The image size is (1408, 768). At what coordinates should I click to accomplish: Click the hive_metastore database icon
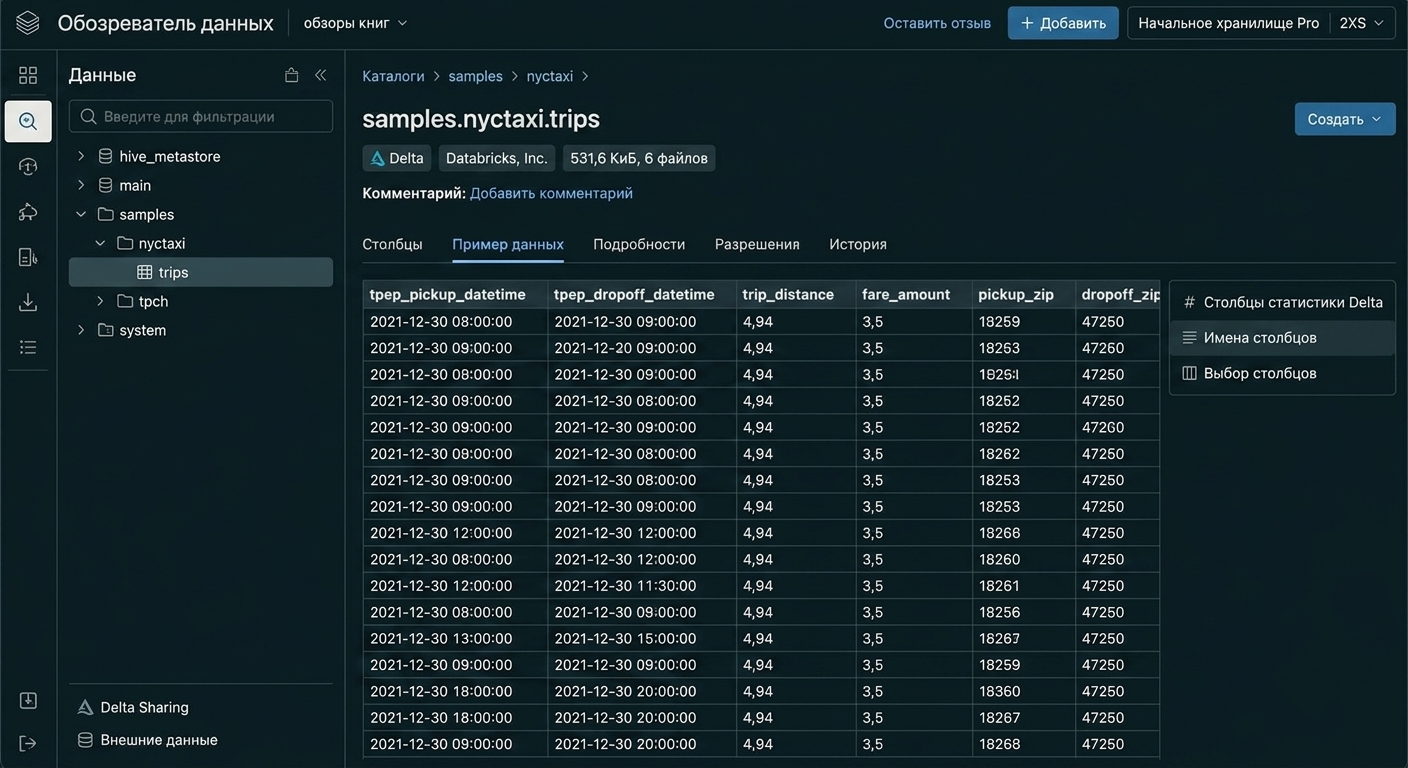[x=105, y=156]
